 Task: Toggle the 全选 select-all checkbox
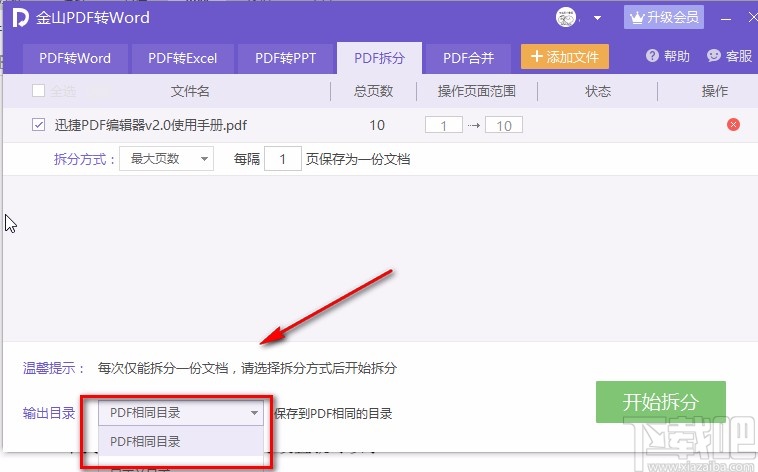[x=38, y=90]
